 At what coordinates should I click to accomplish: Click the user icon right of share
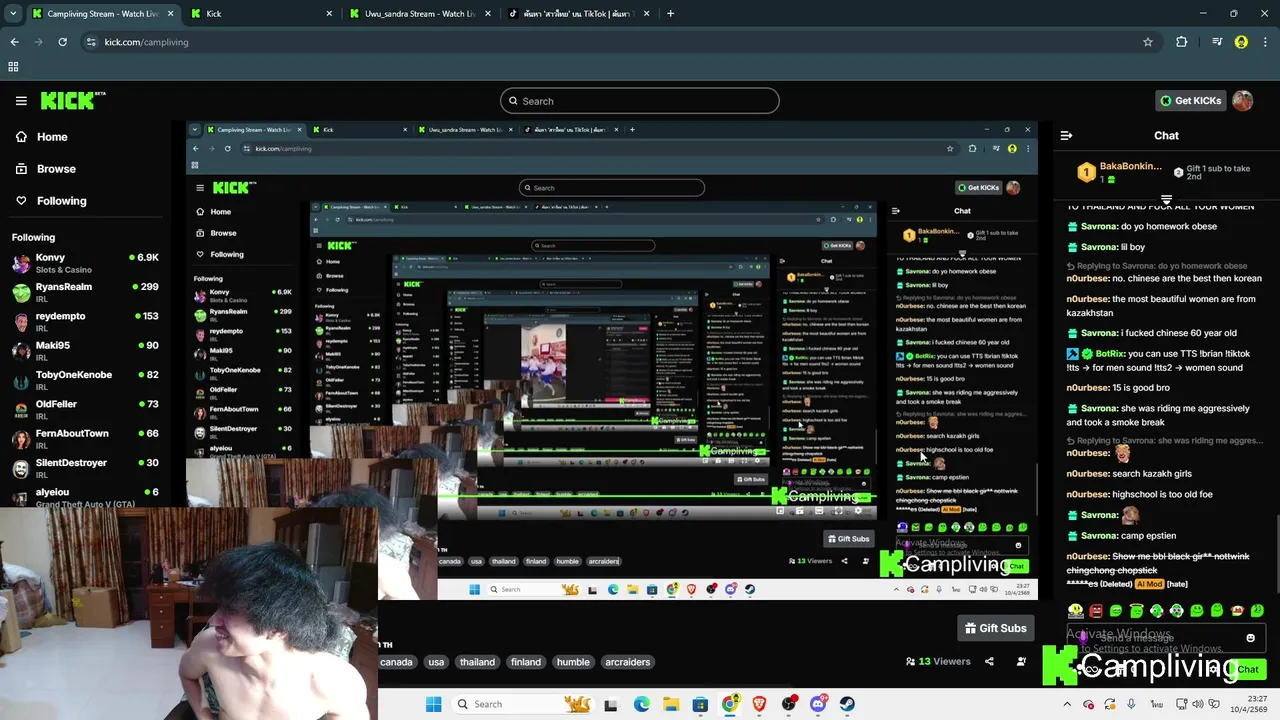coord(1021,661)
